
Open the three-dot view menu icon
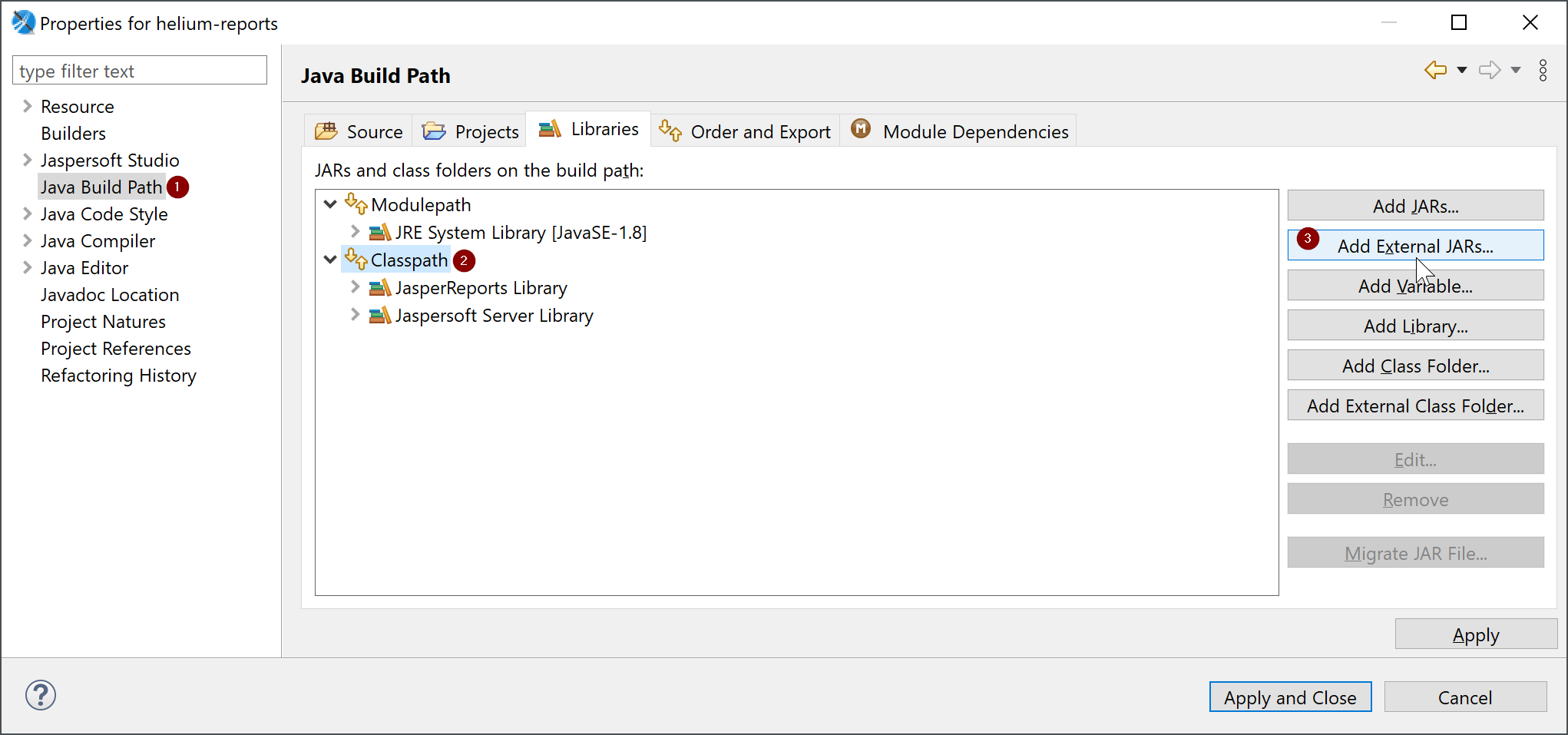pos(1543,71)
